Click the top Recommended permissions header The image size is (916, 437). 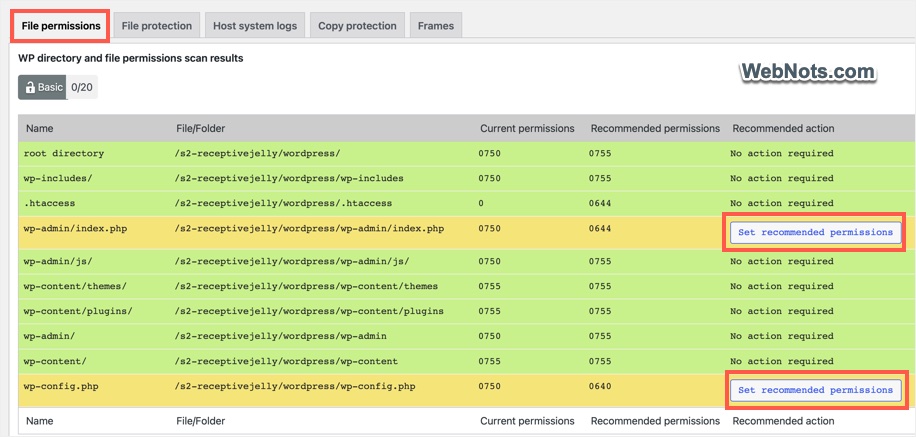[655, 128]
